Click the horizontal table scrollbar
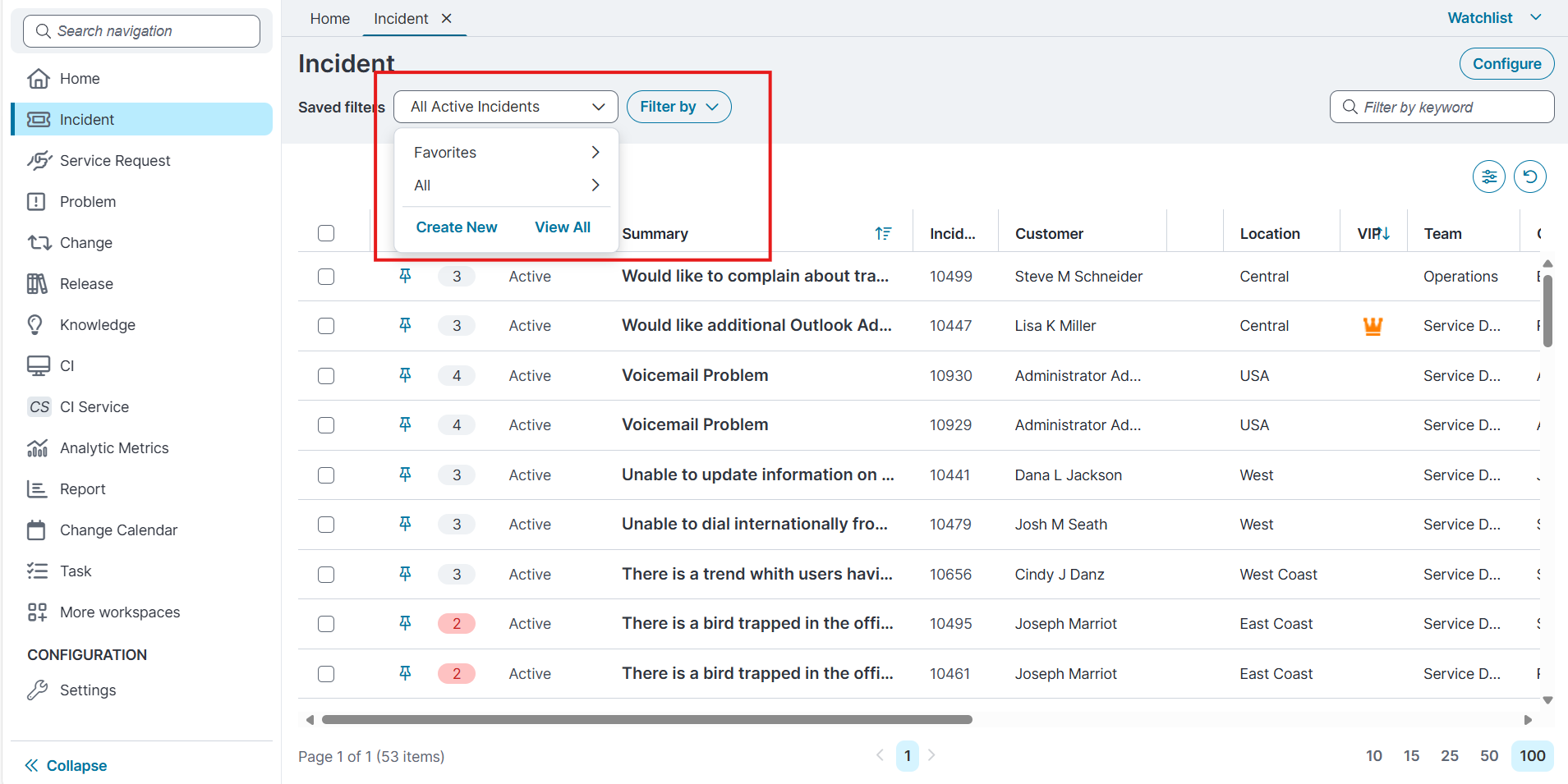 coord(646,720)
